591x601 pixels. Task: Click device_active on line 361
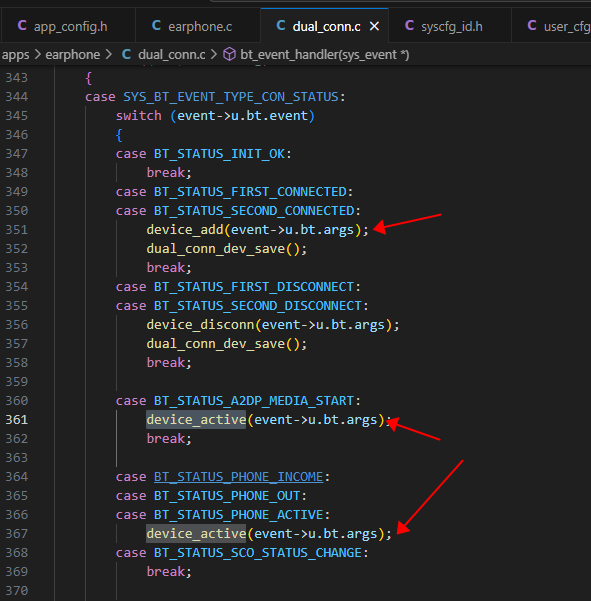tap(196, 420)
